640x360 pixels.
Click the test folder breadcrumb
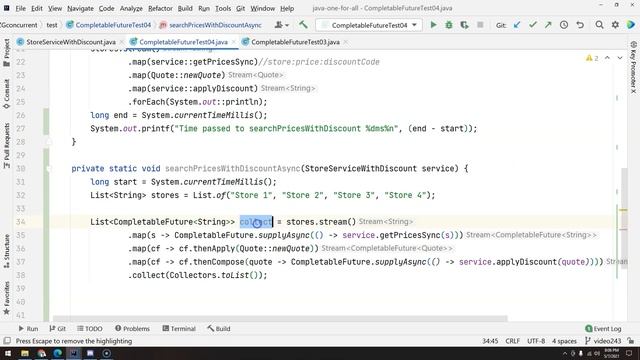[x=52, y=25]
